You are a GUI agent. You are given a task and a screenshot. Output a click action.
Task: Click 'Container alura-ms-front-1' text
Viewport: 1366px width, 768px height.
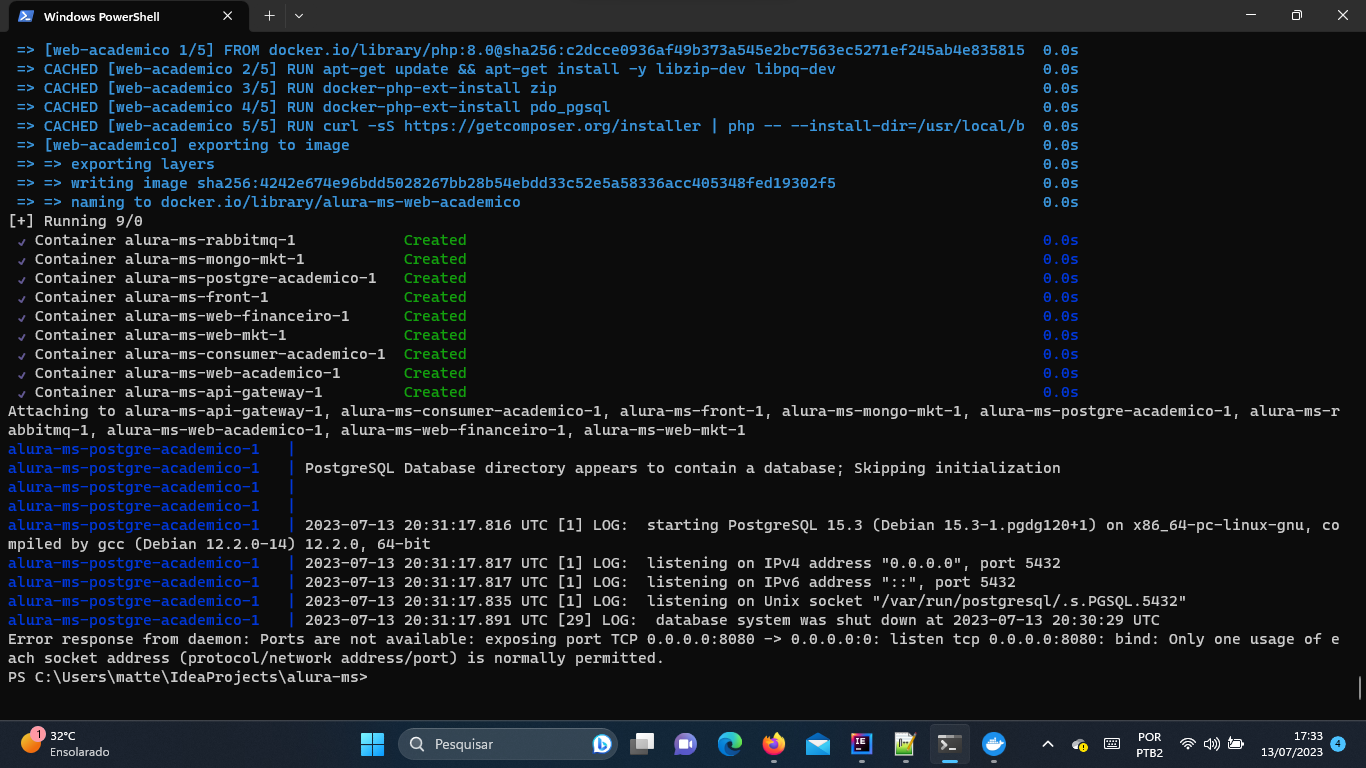[152, 297]
